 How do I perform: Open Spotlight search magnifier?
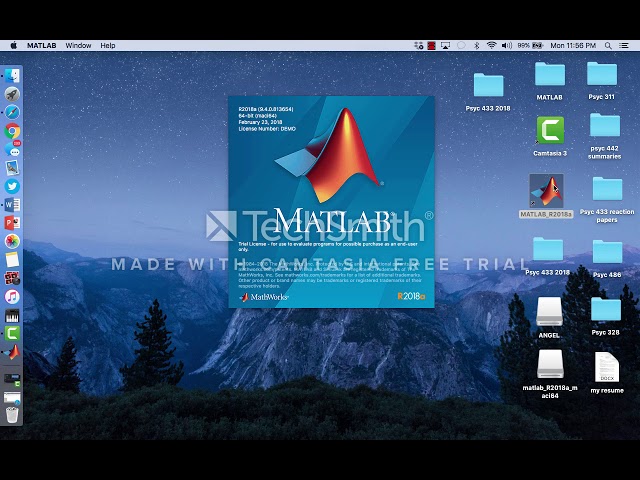click(x=608, y=46)
